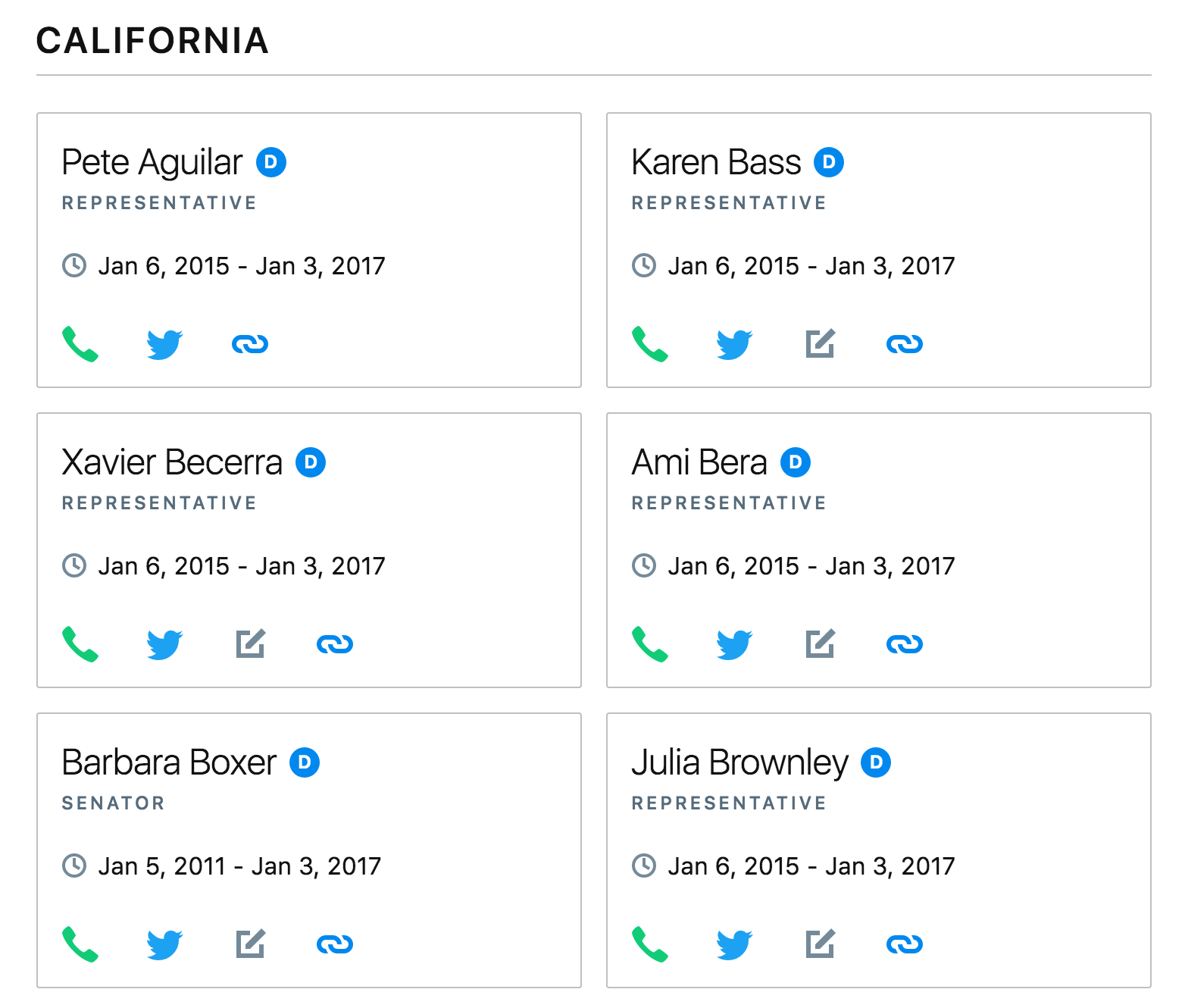The image size is (1185, 1008).
Task: Click Julia Brownley's website link icon
Action: click(x=905, y=944)
